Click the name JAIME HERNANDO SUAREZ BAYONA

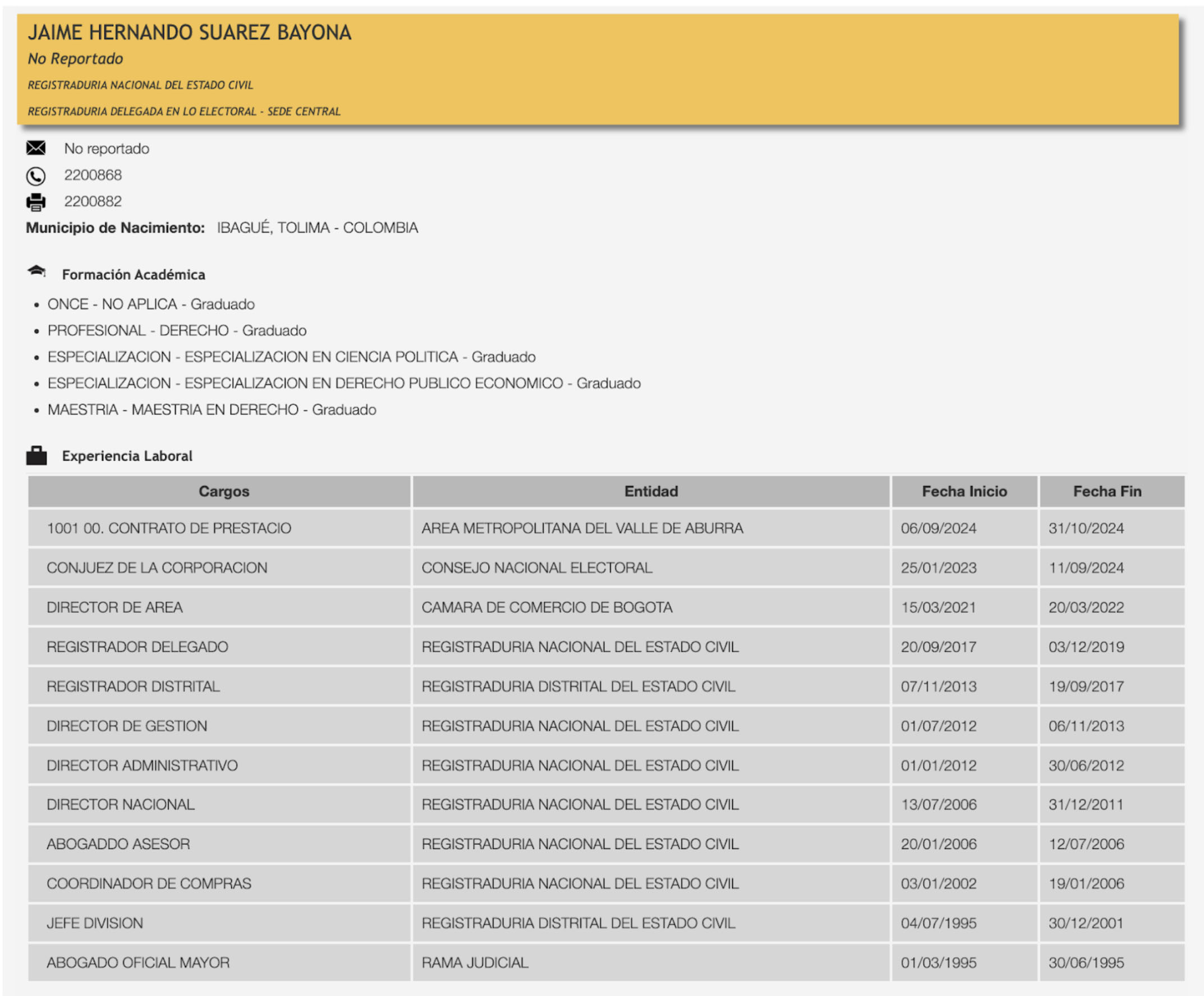click(x=191, y=33)
